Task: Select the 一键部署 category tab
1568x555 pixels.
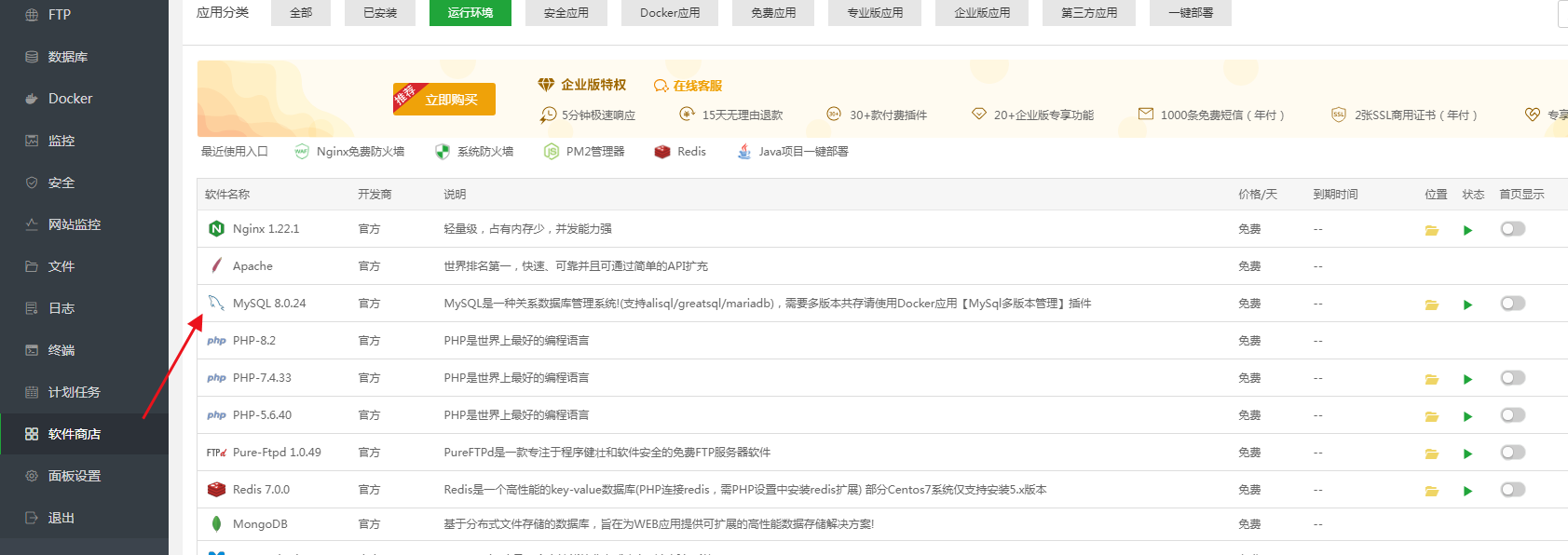Action: point(1191,13)
